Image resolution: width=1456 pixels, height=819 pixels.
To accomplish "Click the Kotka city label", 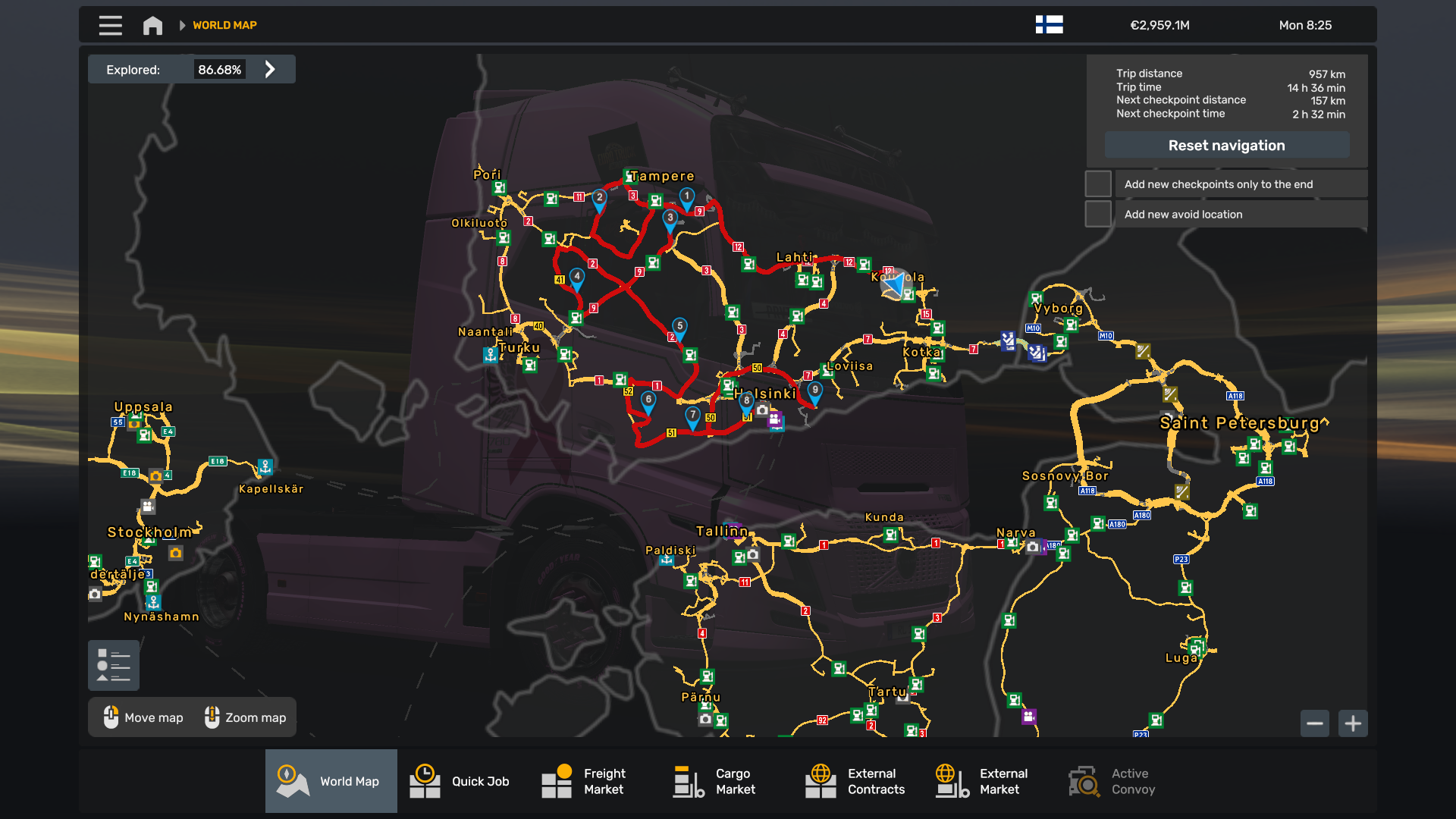I will click(921, 352).
